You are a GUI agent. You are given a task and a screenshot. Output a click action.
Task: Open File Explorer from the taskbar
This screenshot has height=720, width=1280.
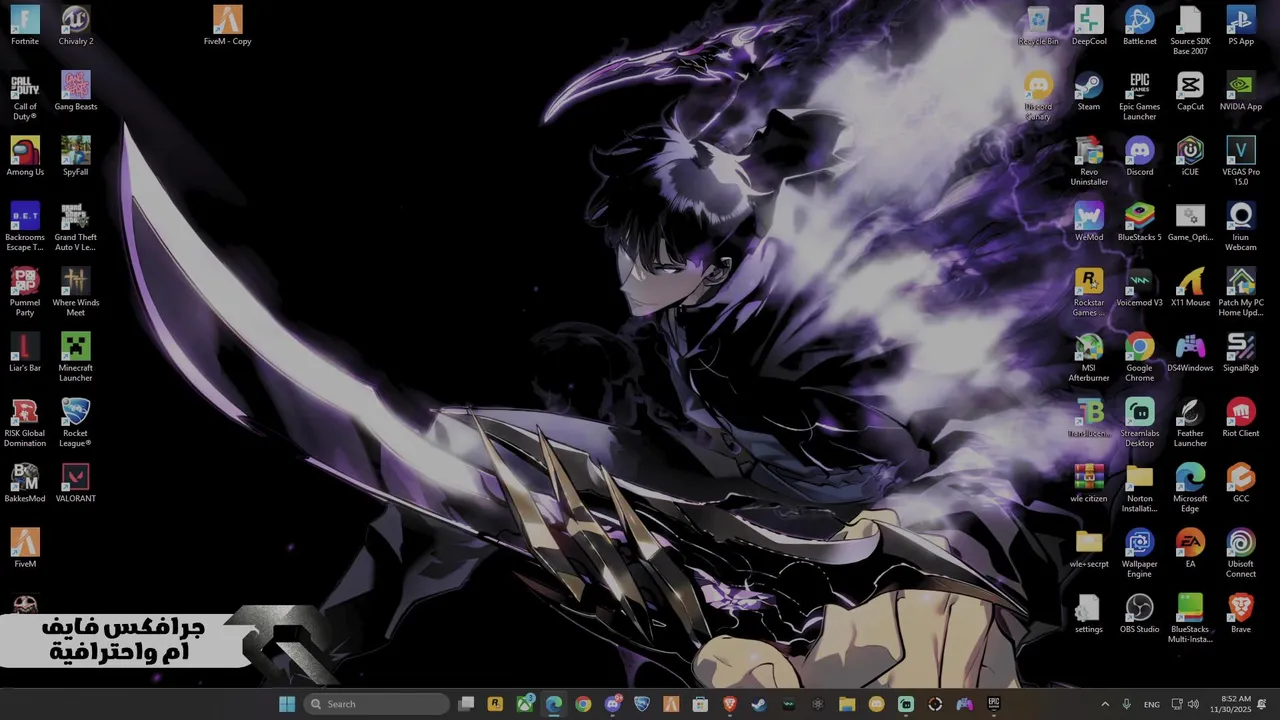847,704
